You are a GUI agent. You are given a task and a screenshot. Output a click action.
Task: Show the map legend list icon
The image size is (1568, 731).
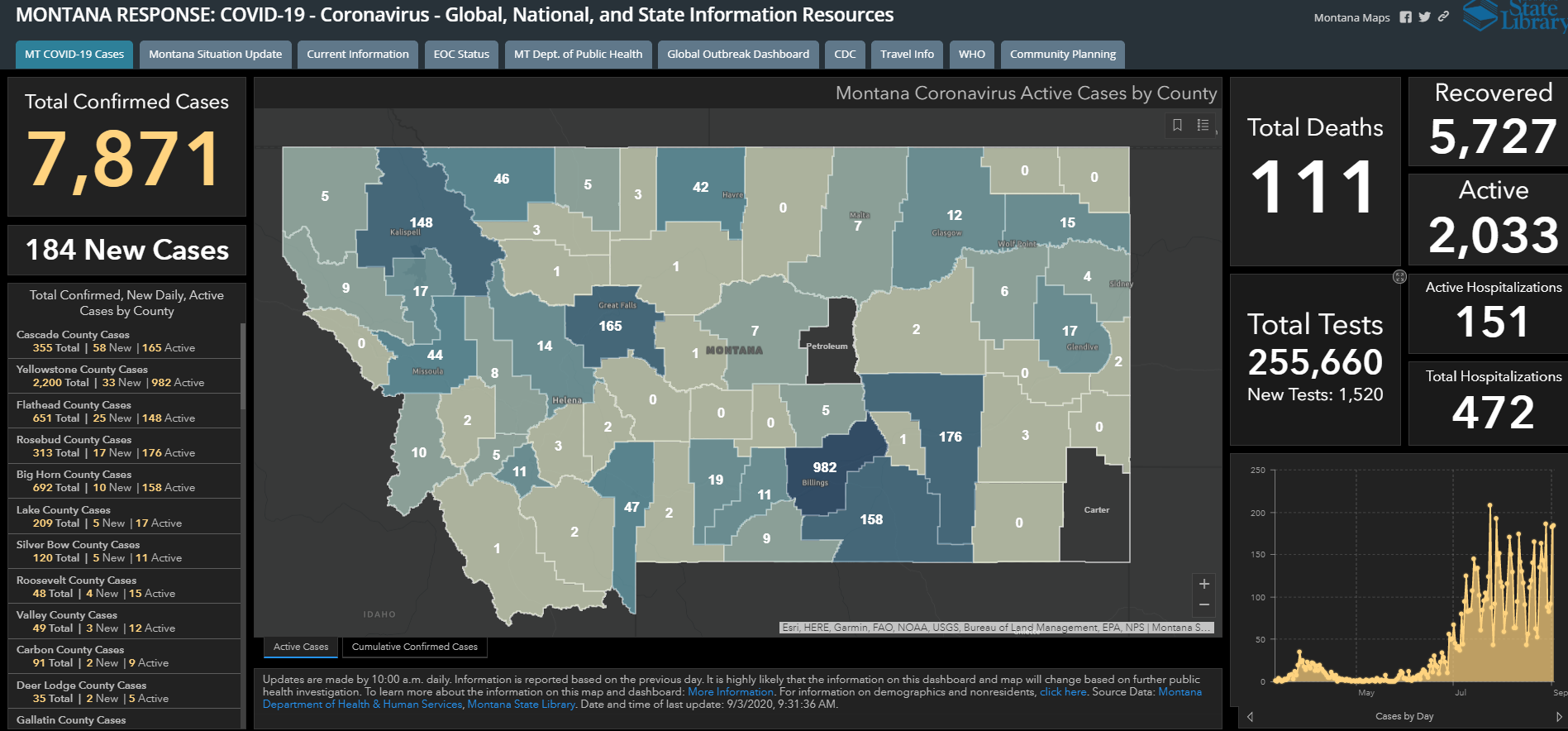coord(1203,125)
